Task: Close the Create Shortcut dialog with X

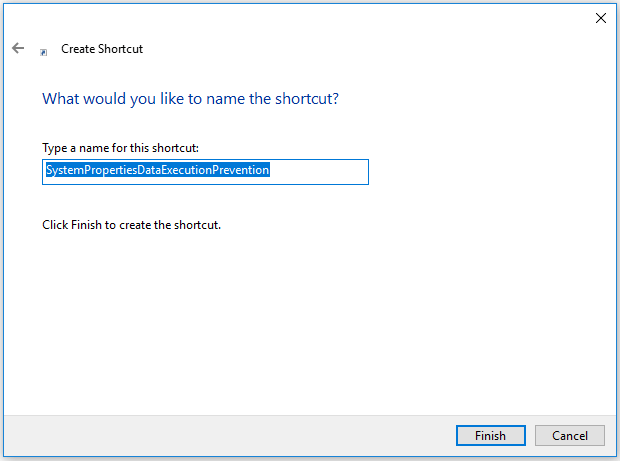Action: 601,18
